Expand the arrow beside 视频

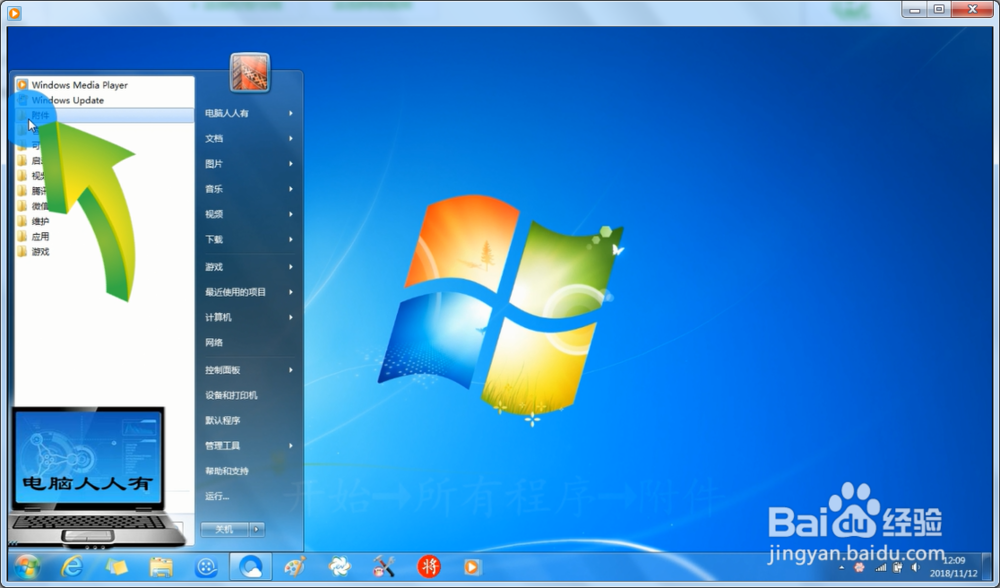click(291, 214)
